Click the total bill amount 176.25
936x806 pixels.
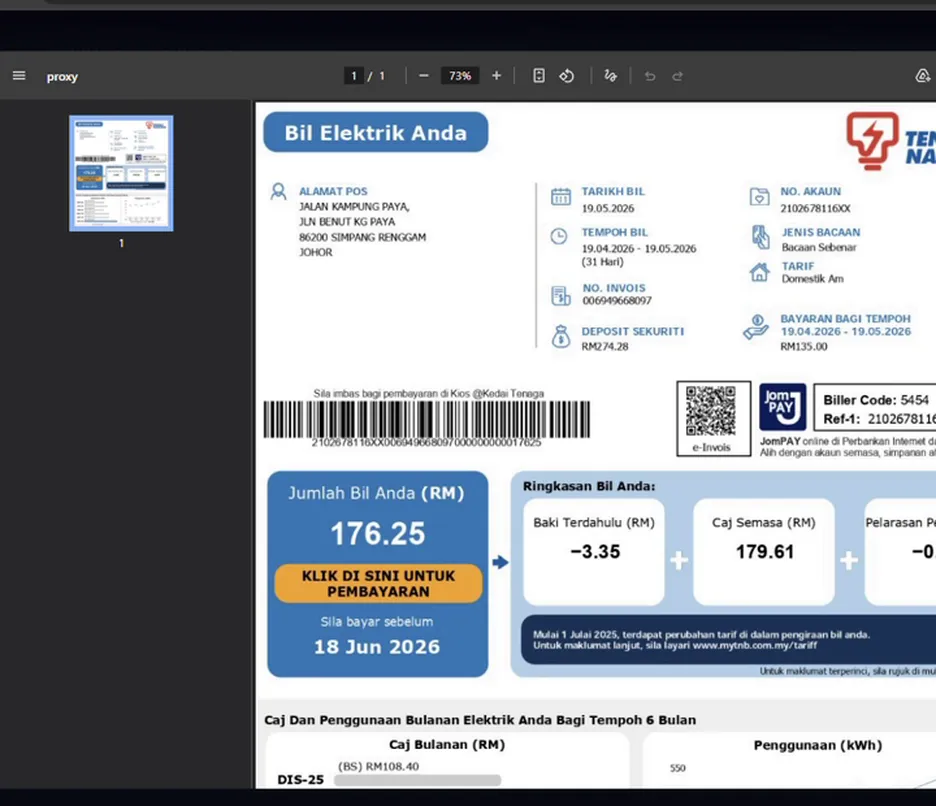click(378, 533)
